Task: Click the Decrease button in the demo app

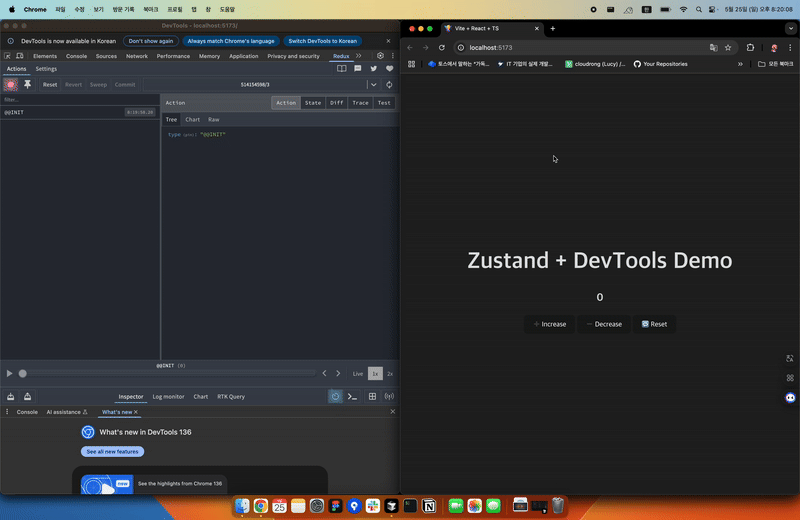Action: point(604,324)
